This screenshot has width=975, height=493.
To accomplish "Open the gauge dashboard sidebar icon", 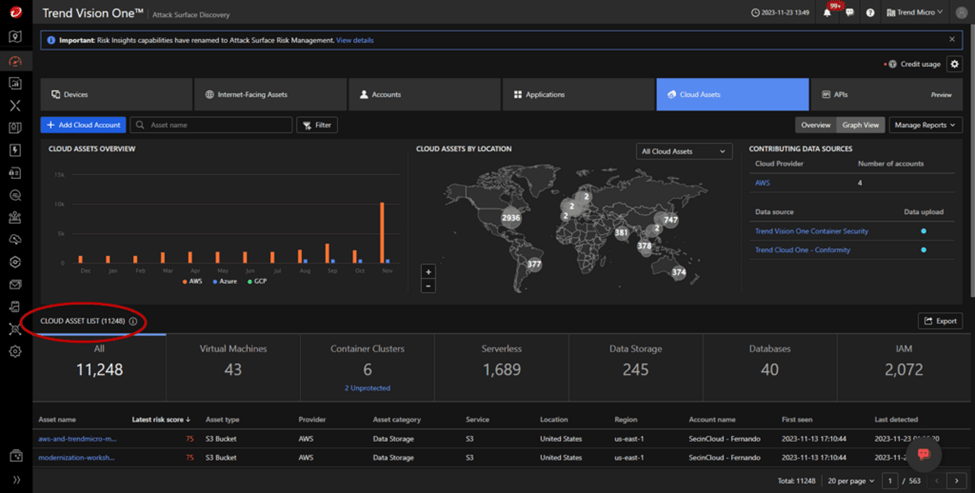I will pyautogui.click(x=16, y=61).
